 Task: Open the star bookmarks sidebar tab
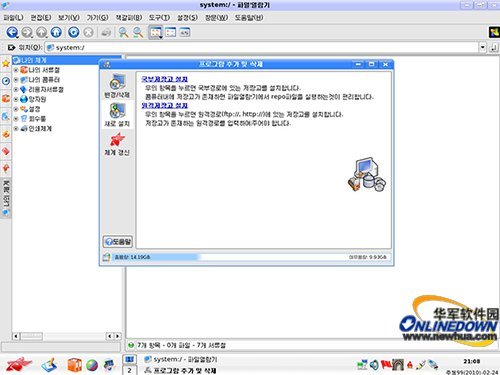pyautogui.click(x=6, y=63)
